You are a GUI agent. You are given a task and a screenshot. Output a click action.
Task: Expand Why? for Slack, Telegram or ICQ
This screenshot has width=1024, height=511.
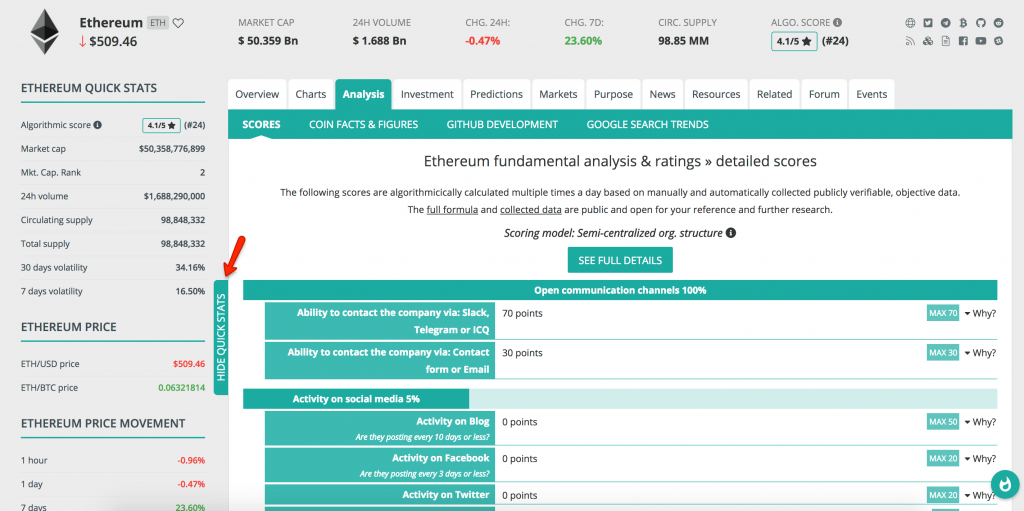(979, 313)
